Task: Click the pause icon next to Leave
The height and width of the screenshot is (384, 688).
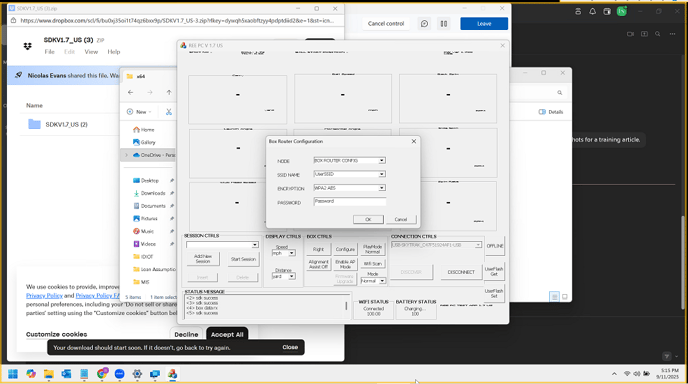Action: [444, 24]
